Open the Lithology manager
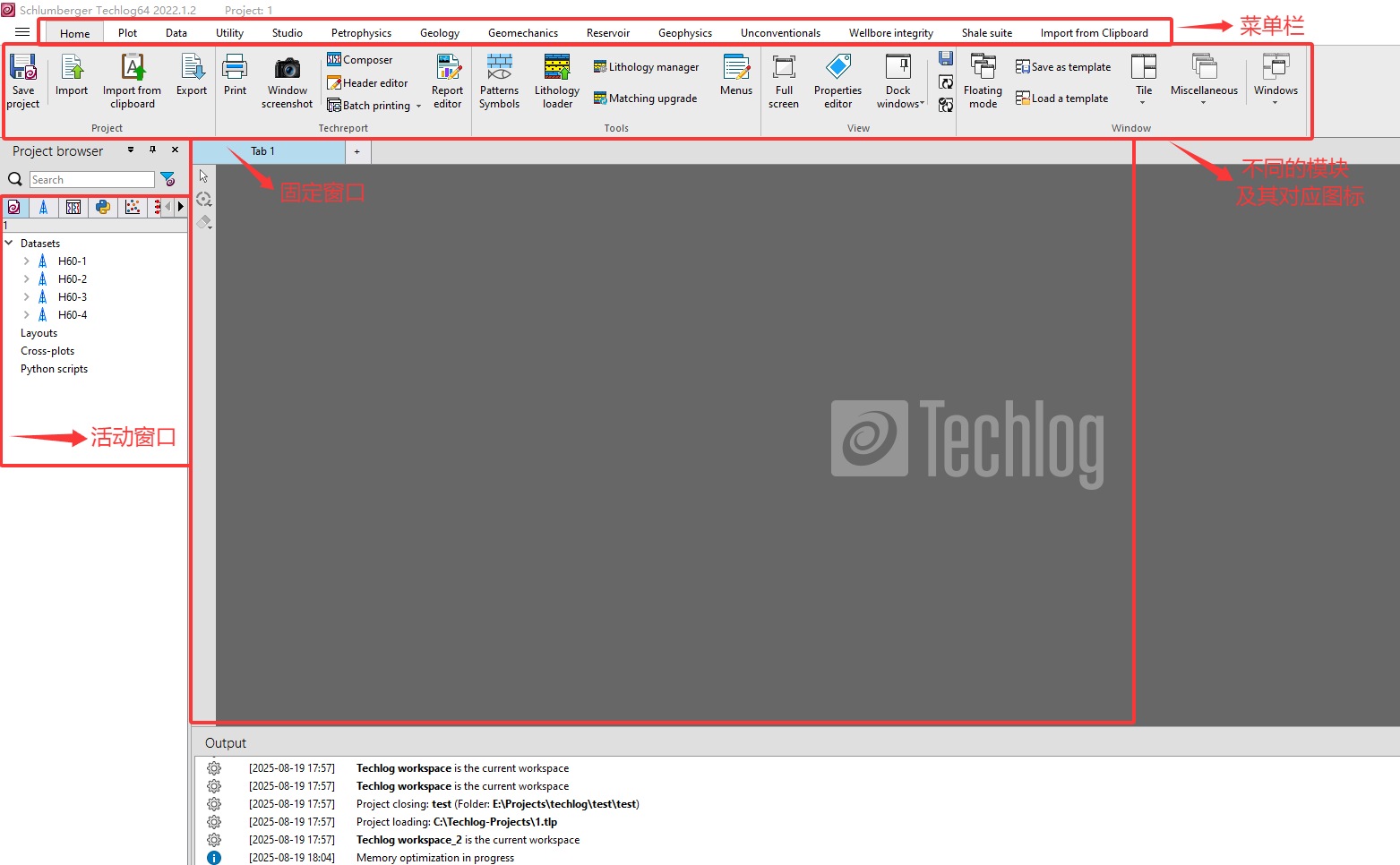The width and height of the screenshot is (1400, 865). click(646, 67)
